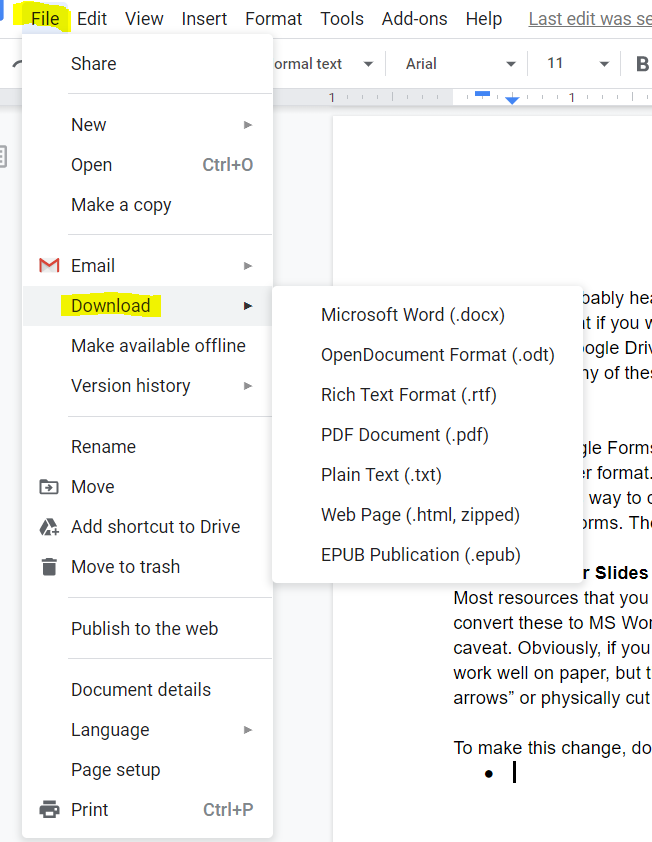This screenshot has height=842, width=652.
Task: Select the Version history entry
Action: tap(148, 386)
